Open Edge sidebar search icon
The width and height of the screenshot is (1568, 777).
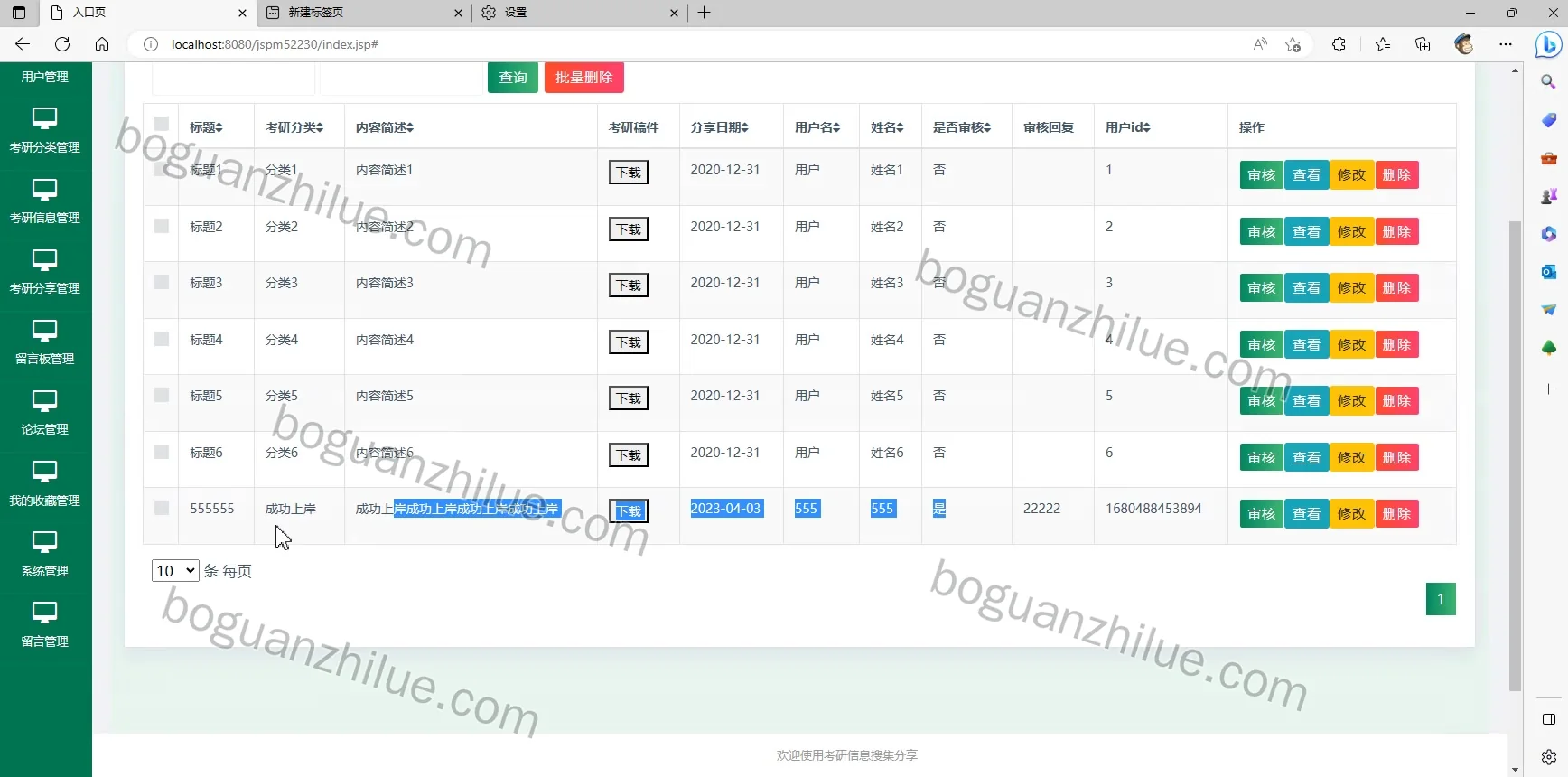pos(1548,82)
